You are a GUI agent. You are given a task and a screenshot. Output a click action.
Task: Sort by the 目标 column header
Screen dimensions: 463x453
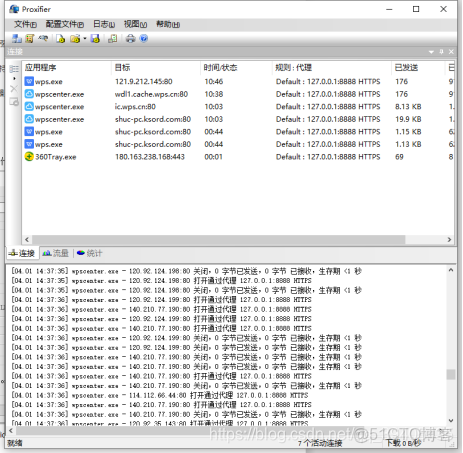click(x=156, y=68)
